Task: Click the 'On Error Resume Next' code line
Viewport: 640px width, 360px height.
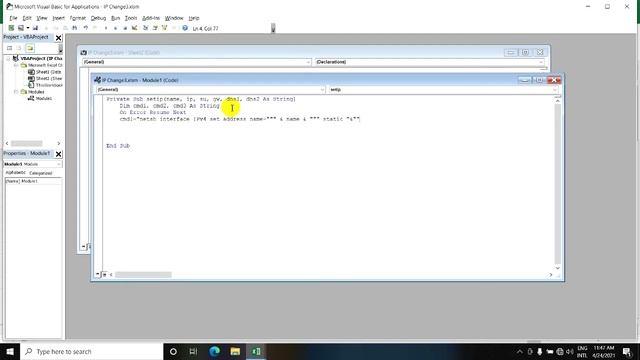Action: pyautogui.click(x=153, y=112)
